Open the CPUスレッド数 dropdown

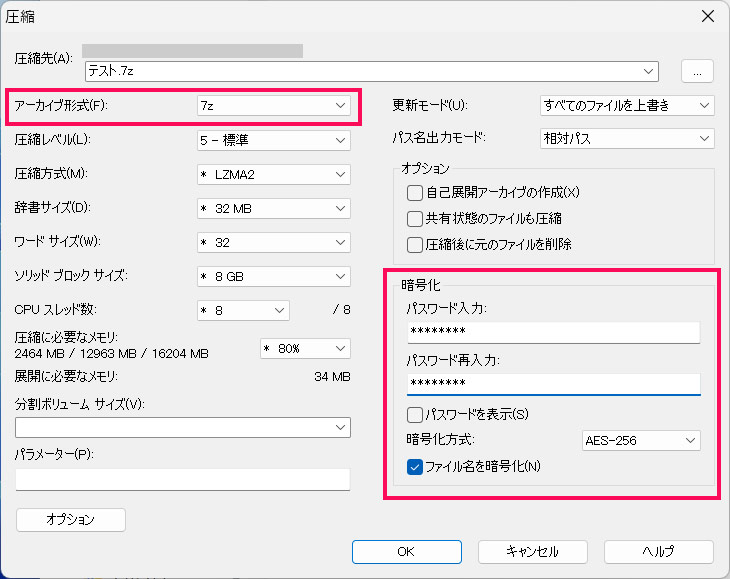[x=244, y=310]
